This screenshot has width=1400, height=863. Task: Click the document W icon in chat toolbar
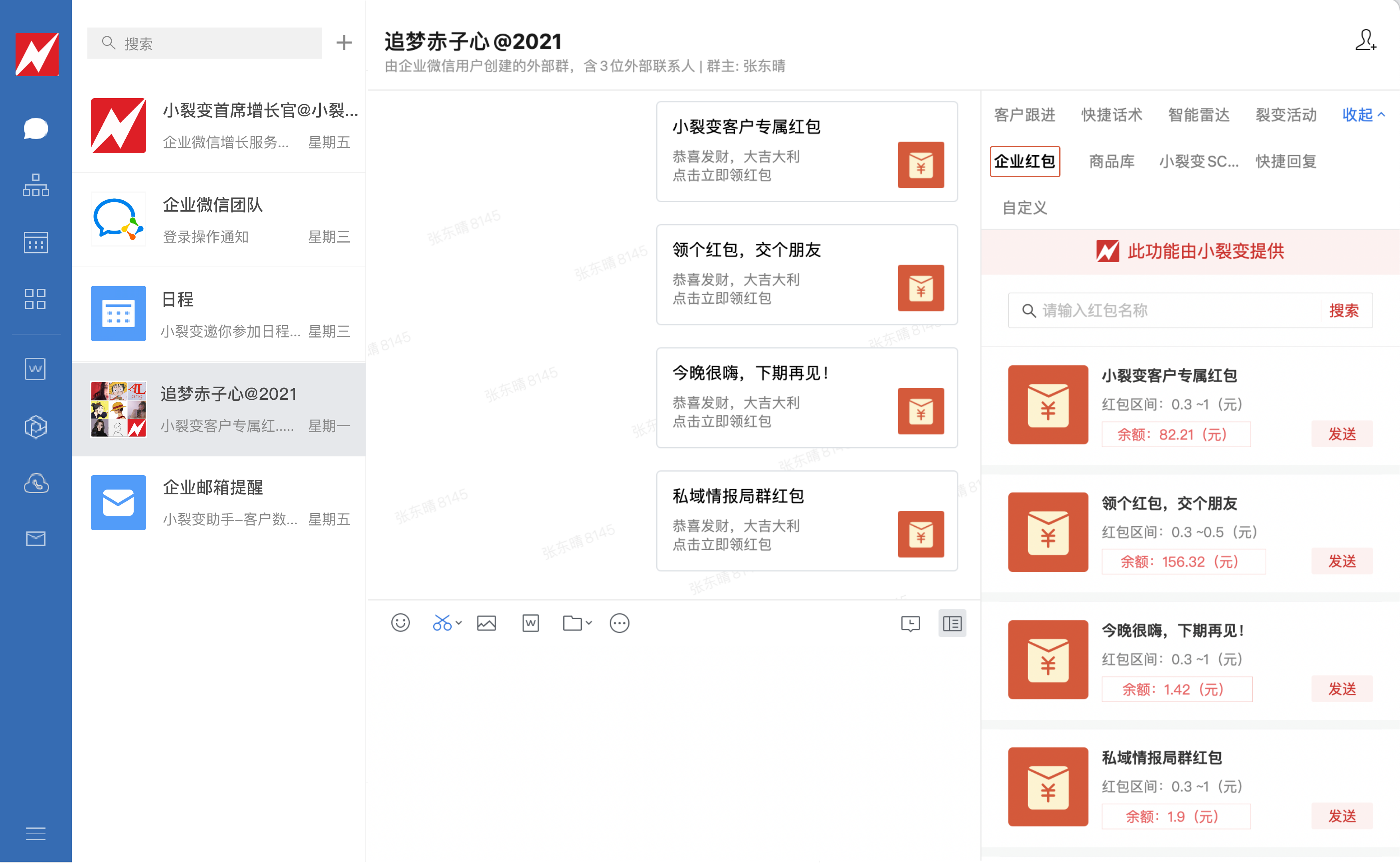pos(531,623)
